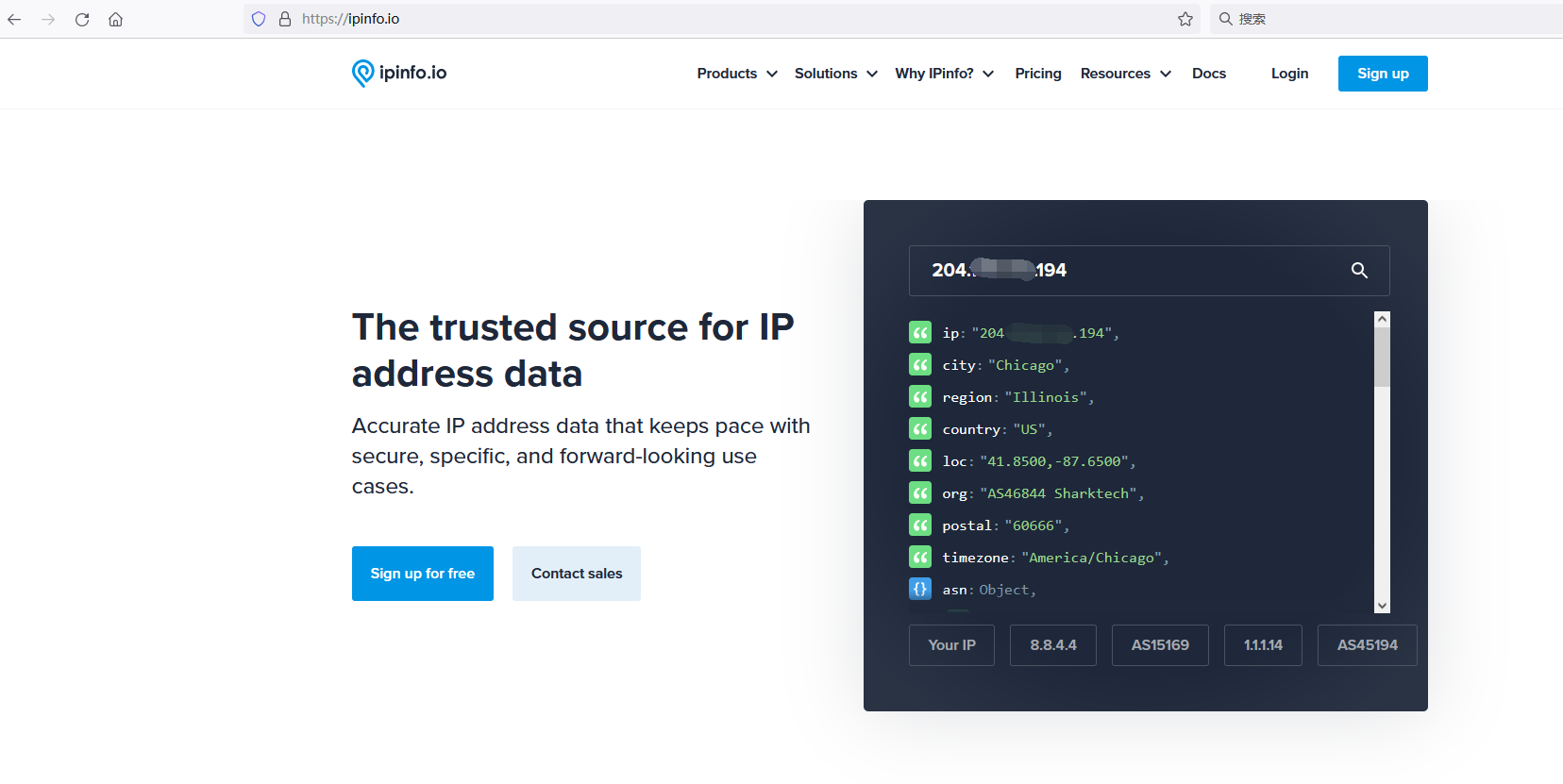The height and width of the screenshot is (784, 1563).
Task: Click the magnifier icon in IP search box
Action: (x=1359, y=271)
